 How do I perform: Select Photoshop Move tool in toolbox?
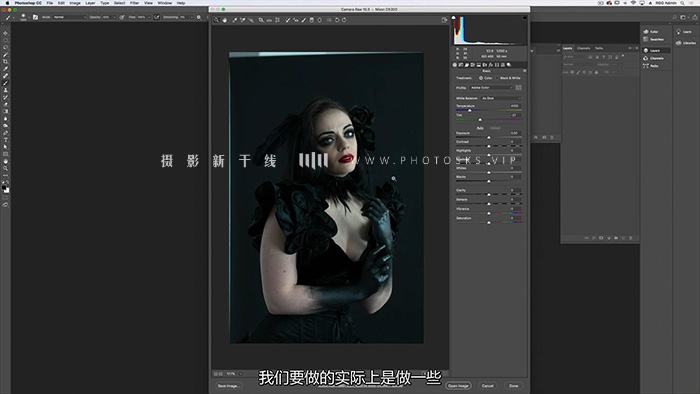(5, 33)
